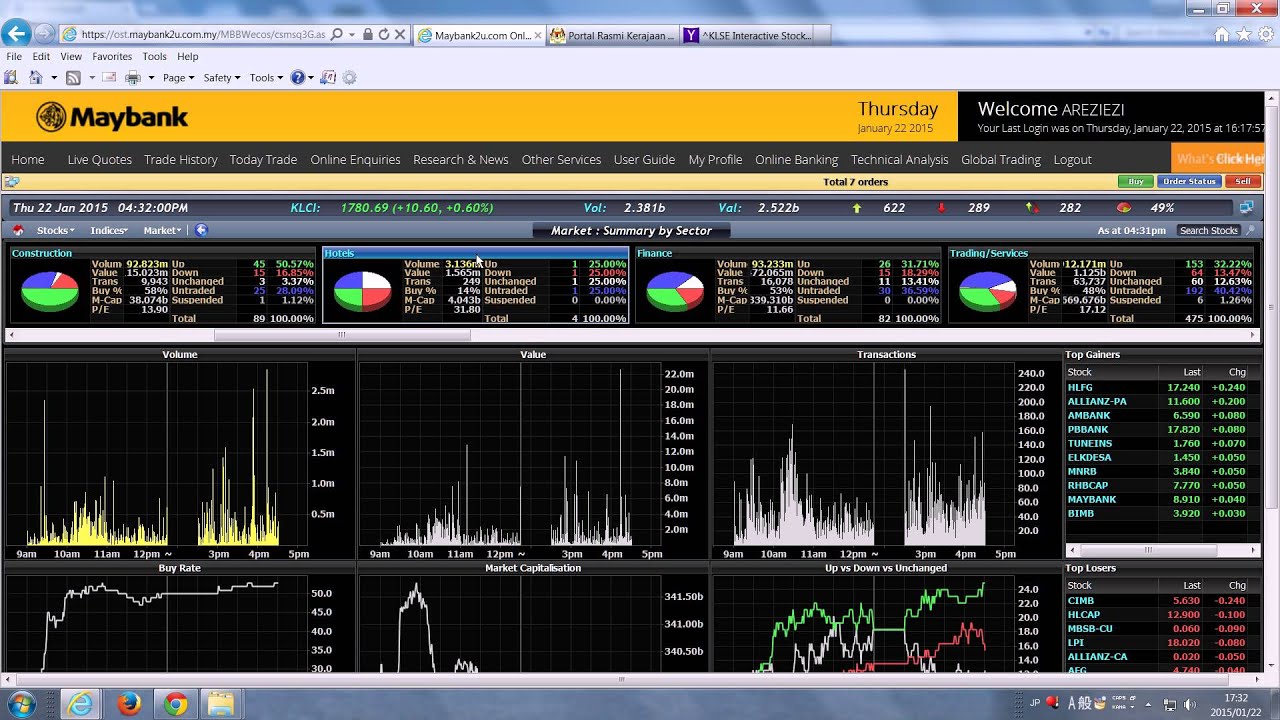Viewport: 1280px width, 720px height.
Task: Click the grey gear icon in command bar
Action: click(x=349, y=77)
